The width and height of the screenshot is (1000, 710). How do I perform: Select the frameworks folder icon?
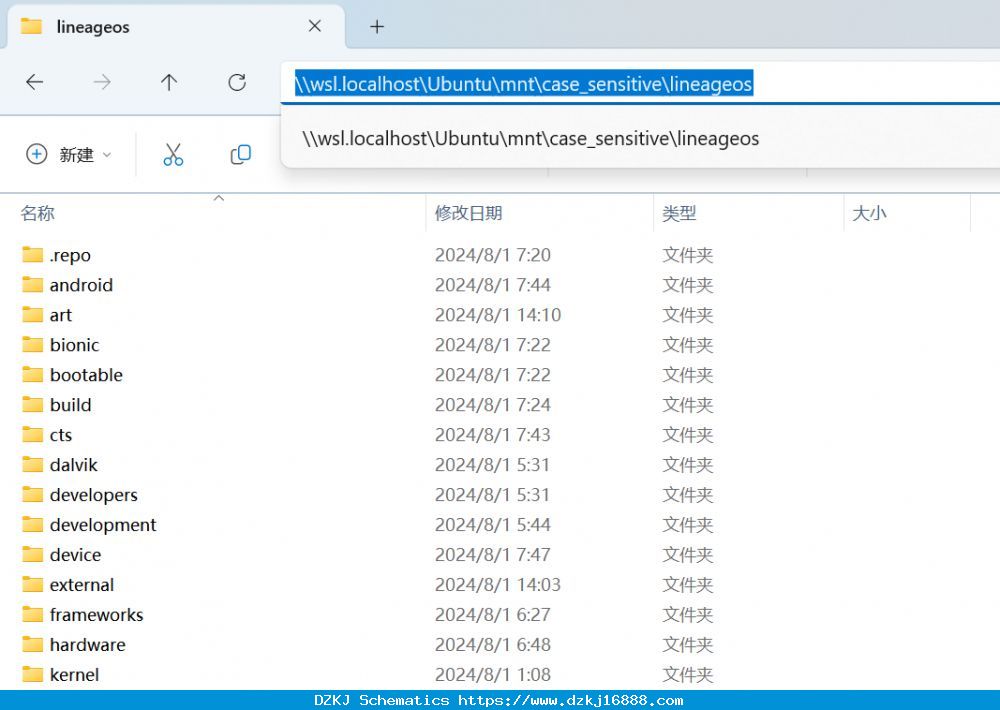32,614
